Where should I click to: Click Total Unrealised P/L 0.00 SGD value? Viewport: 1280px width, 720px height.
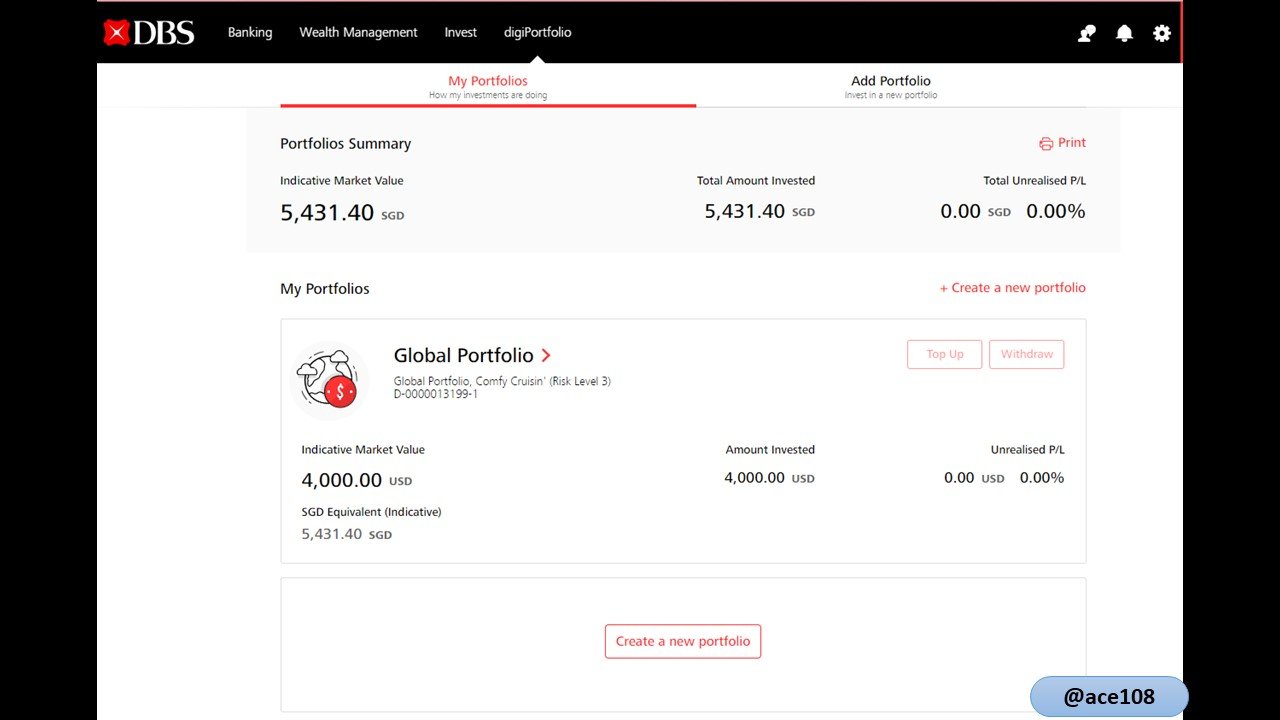pyautogui.click(x=975, y=211)
